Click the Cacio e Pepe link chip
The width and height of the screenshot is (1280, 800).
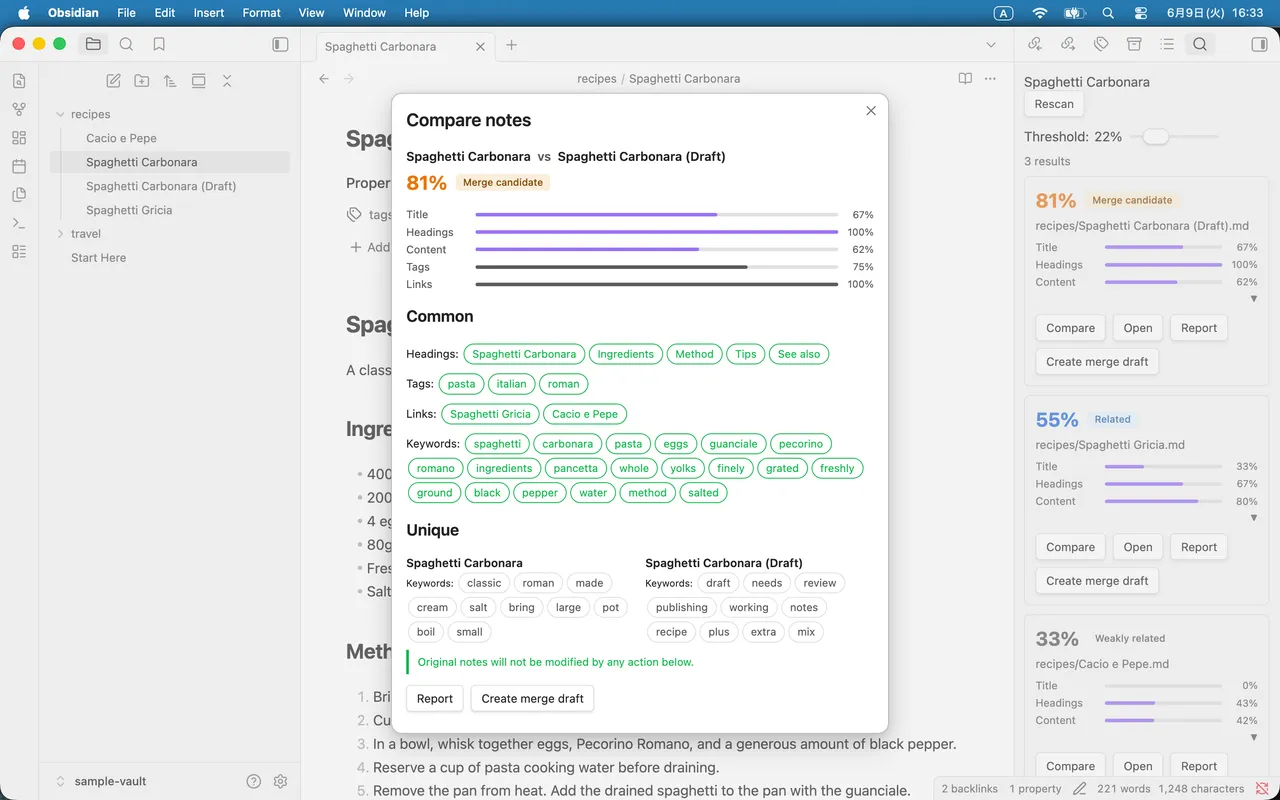[585, 414]
